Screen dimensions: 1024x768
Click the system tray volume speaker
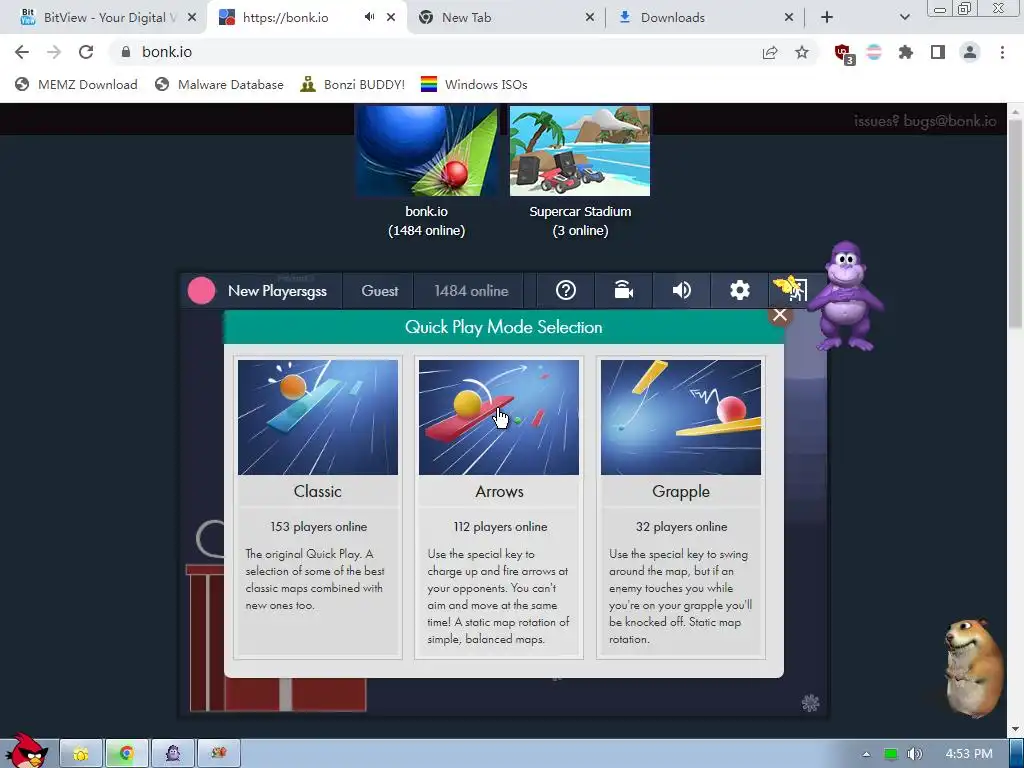point(914,754)
